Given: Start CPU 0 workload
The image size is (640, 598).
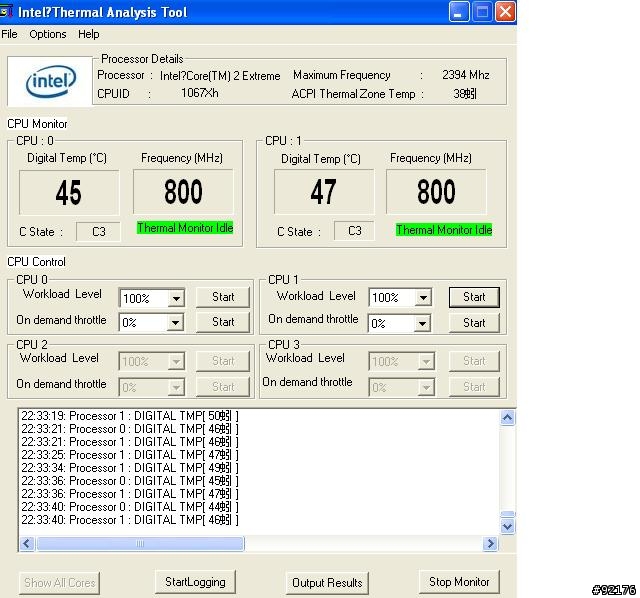Looking at the screenshot, I should [223, 297].
